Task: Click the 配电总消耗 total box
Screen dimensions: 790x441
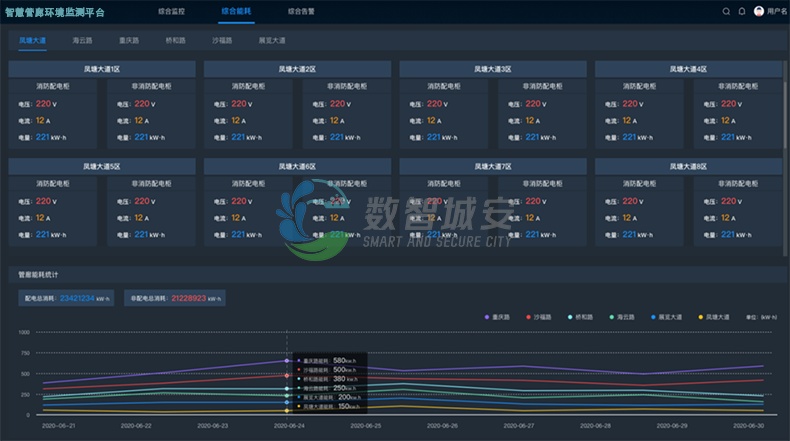Action: 66,298
